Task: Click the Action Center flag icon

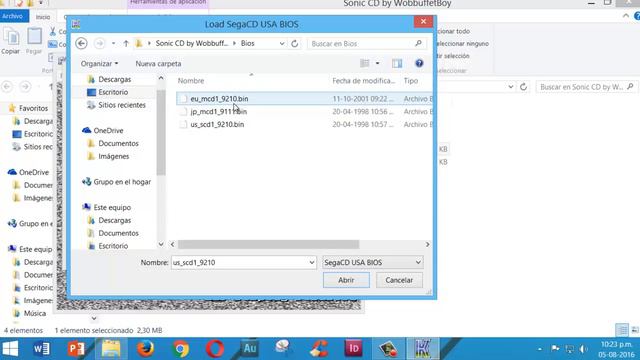Action: pyautogui.click(x=555, y=349)
